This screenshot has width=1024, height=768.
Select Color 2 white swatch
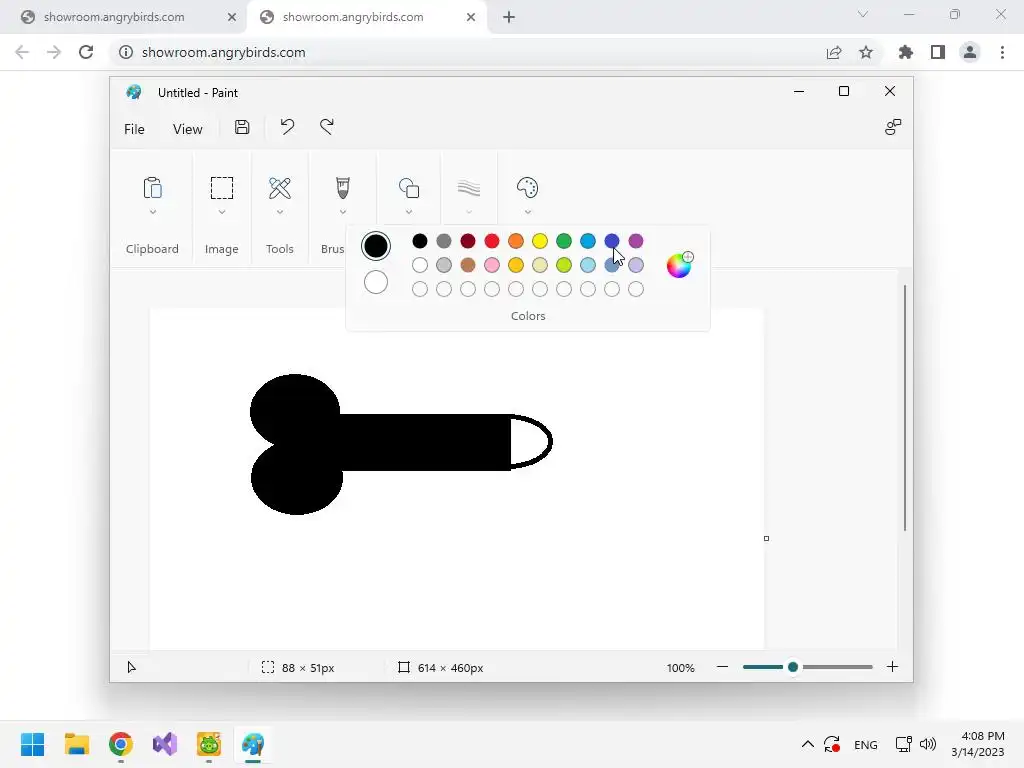376,282
